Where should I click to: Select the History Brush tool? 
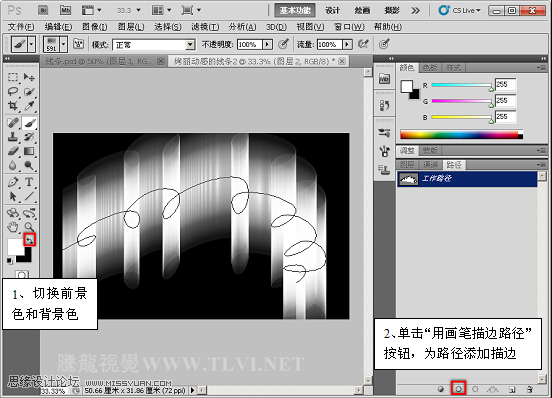tap(29, 137)
